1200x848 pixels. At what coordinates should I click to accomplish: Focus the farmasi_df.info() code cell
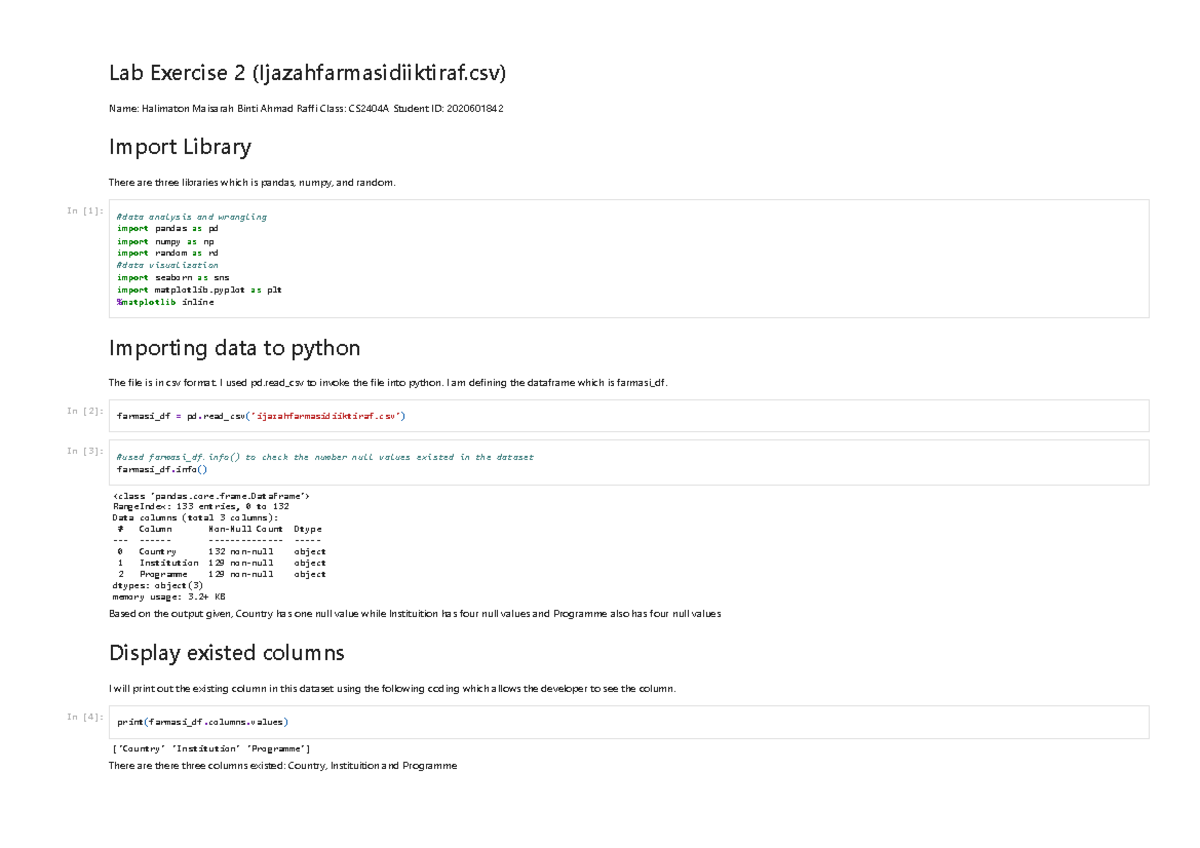pyautogui.click(x=628, y=463)
